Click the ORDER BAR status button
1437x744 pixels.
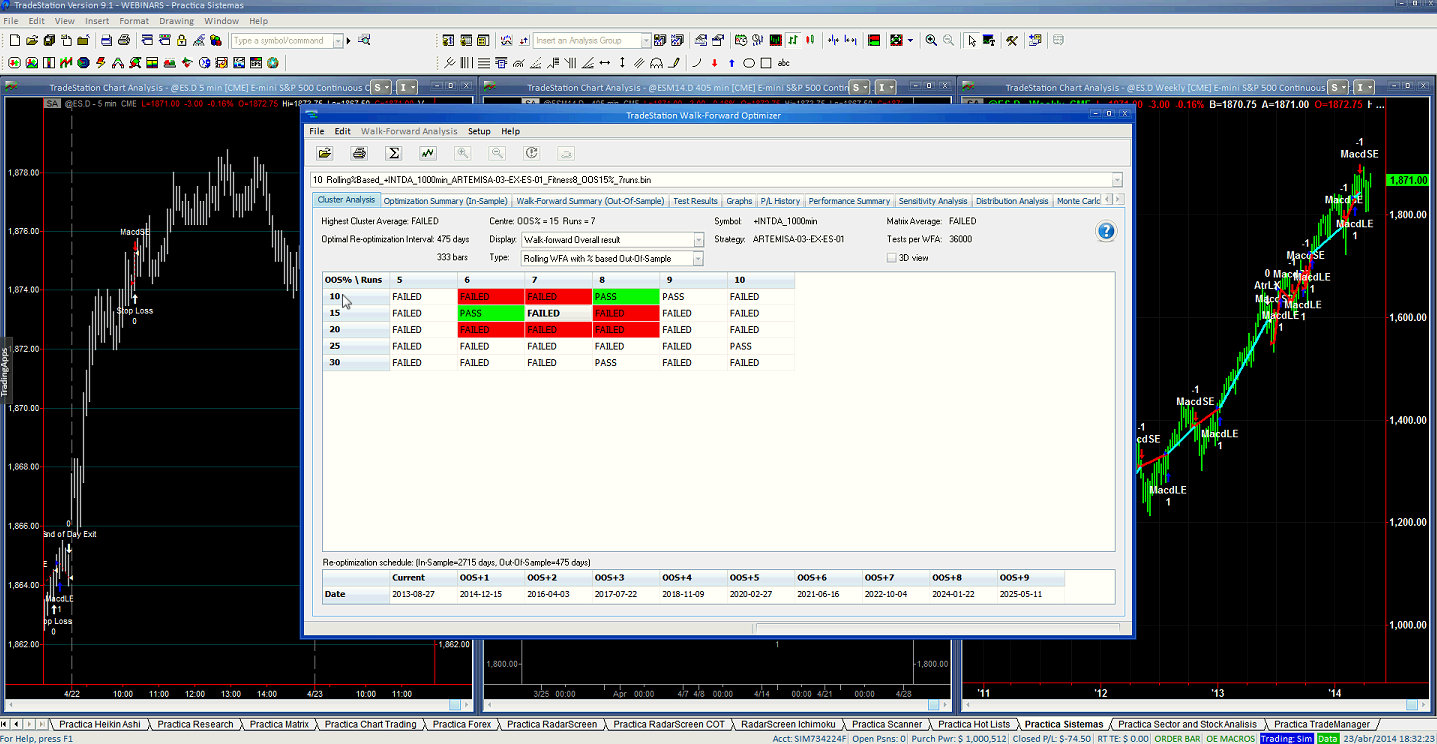tap(1176, 739)
